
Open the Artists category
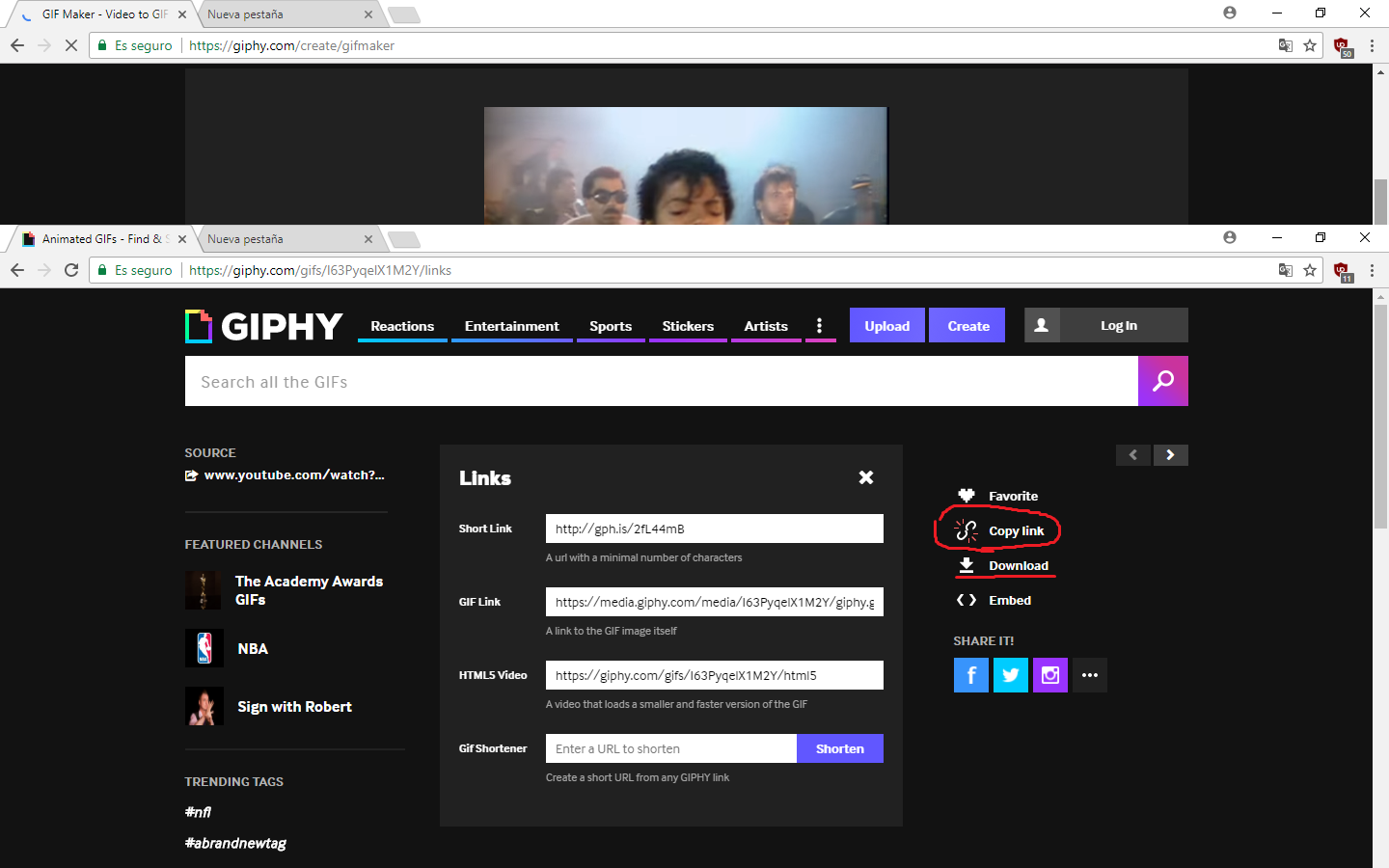click(x=766, y=326)
